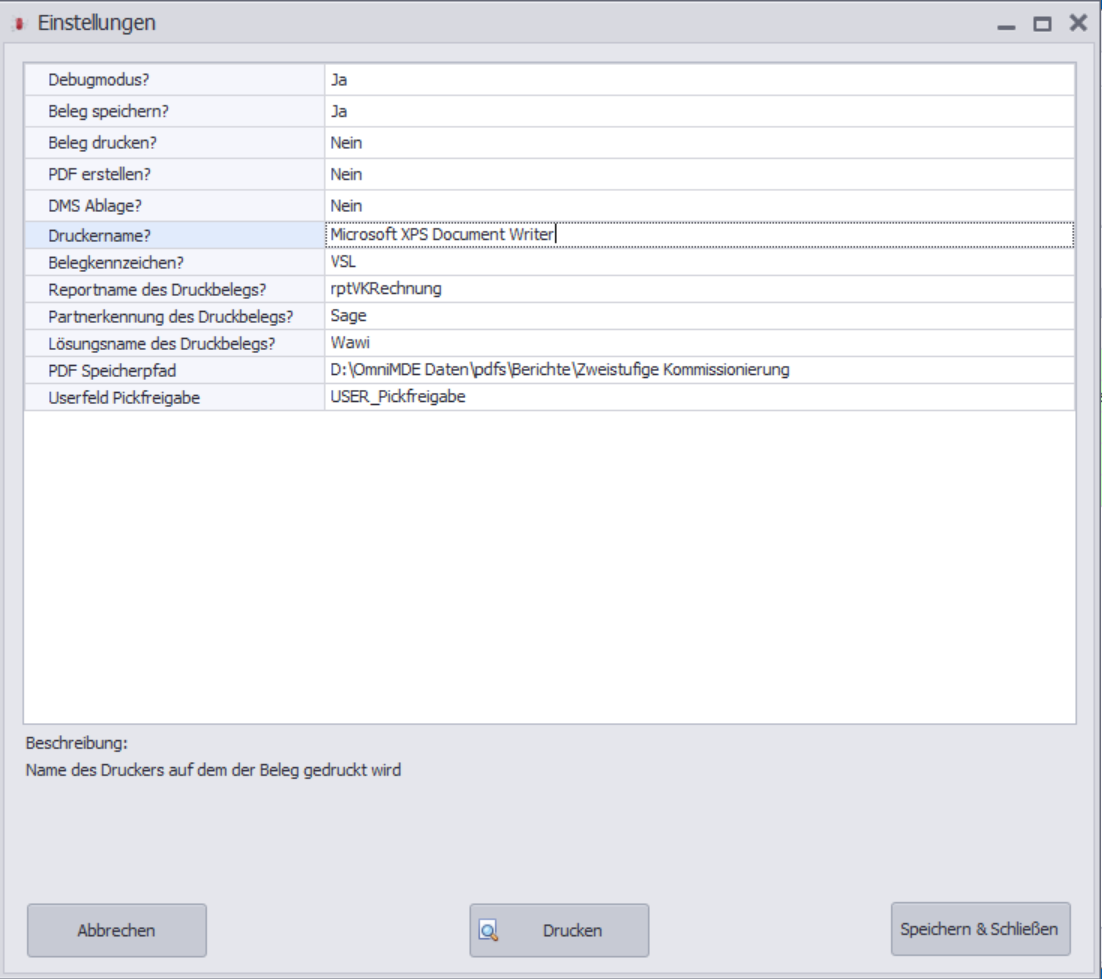Select the Userfeld Pickfreigabe row label
The height and width of the screenshot is (979, 1102).
click(x=174, y=397)
